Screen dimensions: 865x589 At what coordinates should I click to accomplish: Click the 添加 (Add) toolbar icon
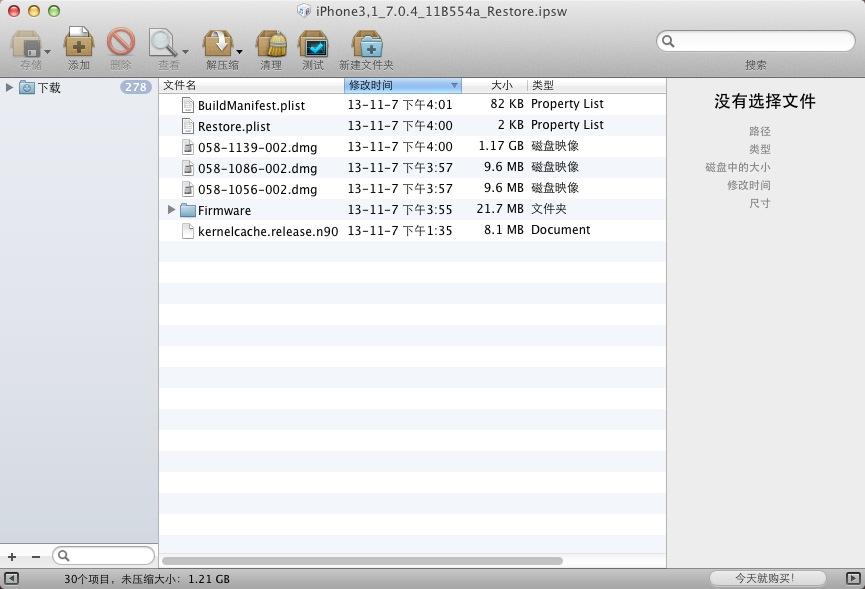(x=79, y=42)
